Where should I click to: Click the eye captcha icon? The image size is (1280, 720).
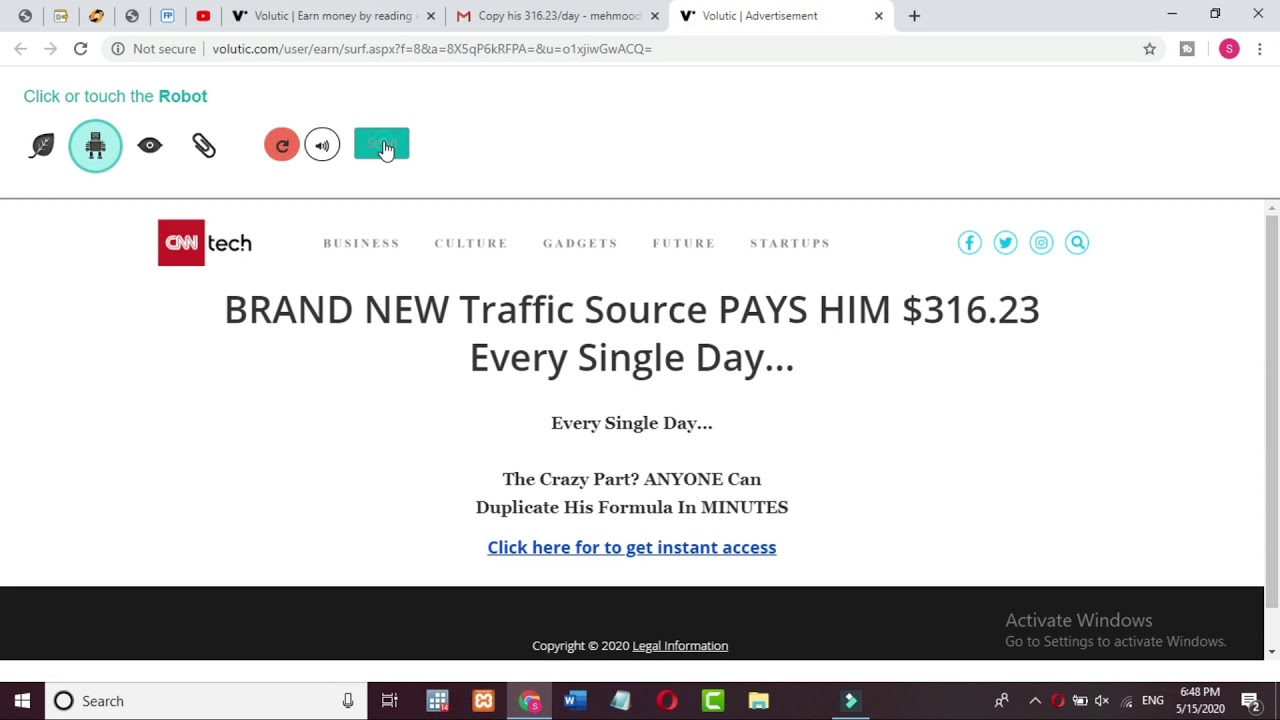150,146
